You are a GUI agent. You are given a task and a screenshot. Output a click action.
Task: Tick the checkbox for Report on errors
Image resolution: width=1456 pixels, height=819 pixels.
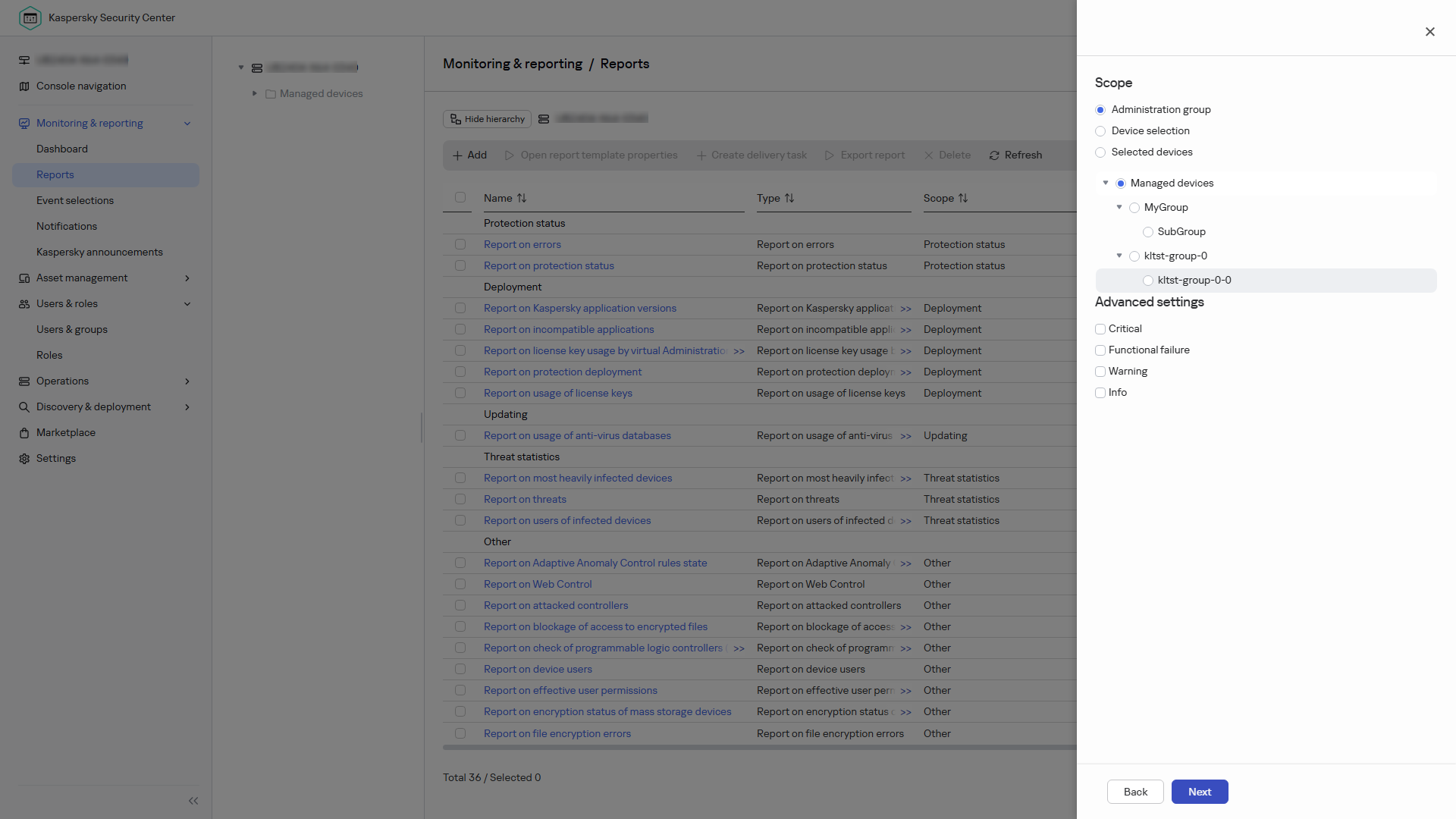coord(460,245)
